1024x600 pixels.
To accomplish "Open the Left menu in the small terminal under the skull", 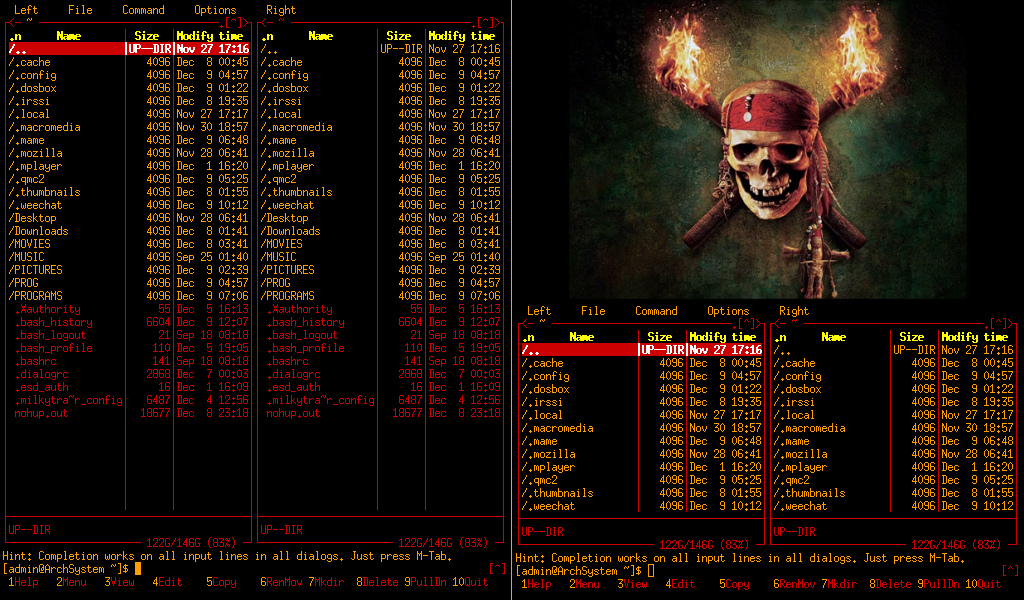I will (539, 311).
